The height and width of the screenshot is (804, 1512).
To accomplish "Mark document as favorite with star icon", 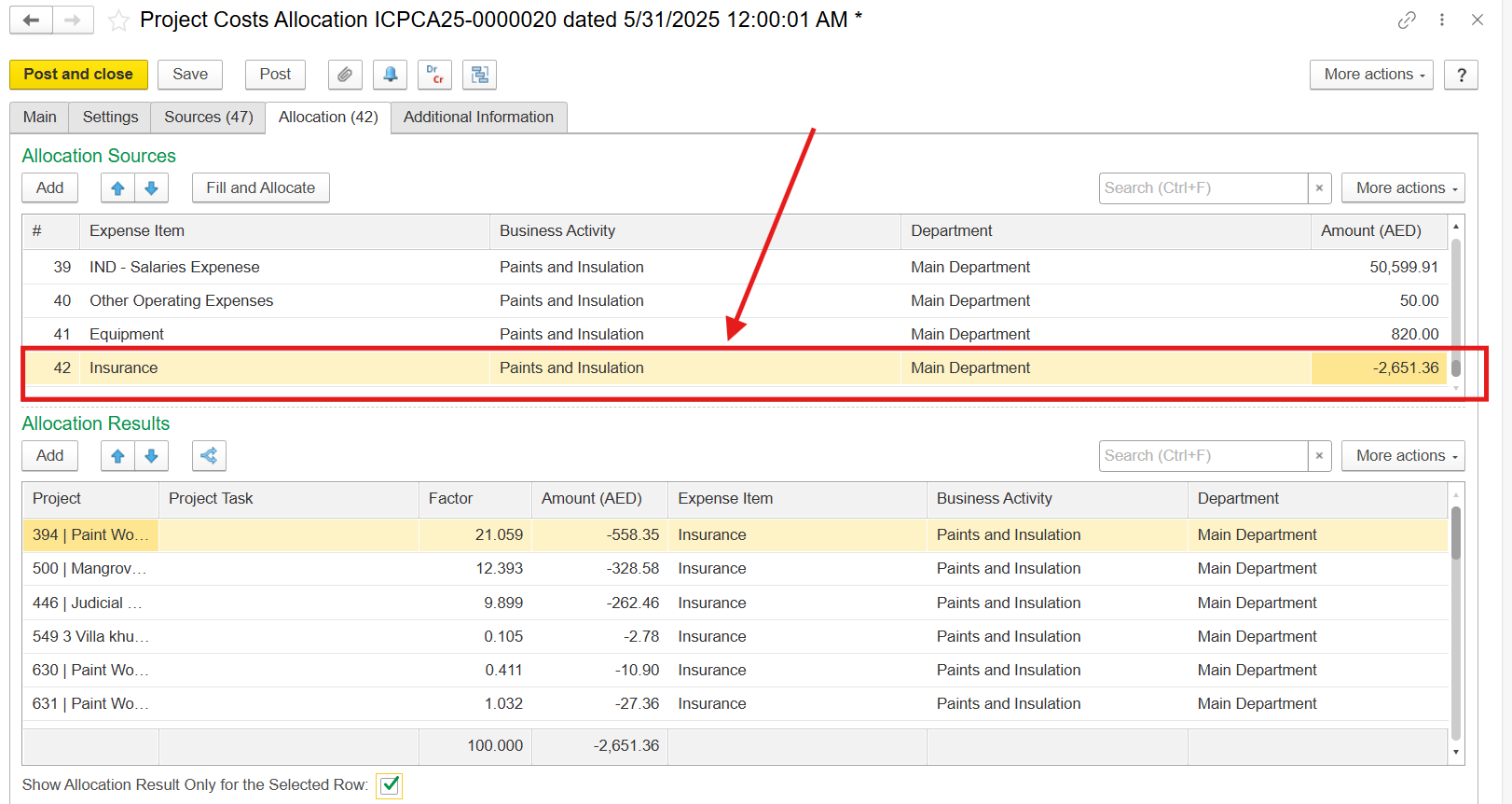I will [x=118, y=21].
